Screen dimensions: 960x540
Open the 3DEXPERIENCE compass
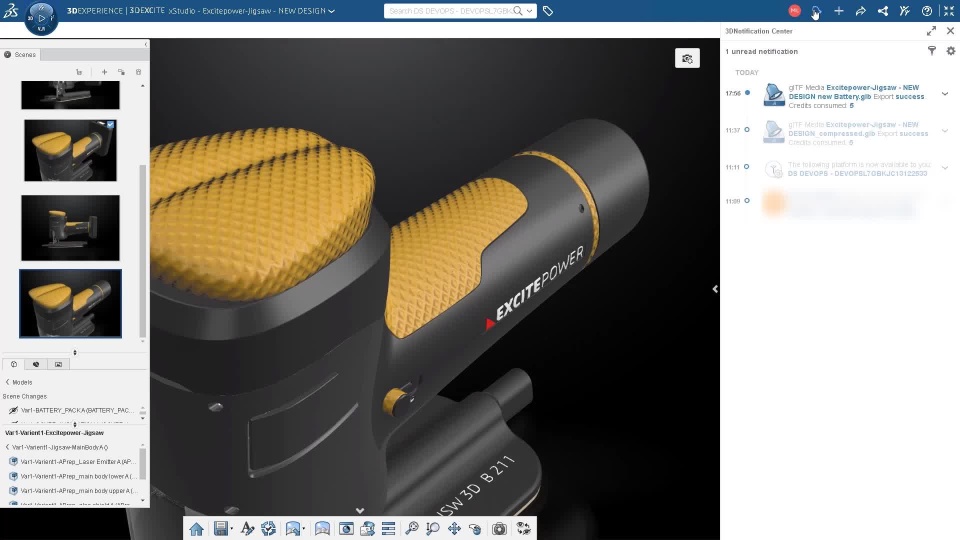[41, 18]
